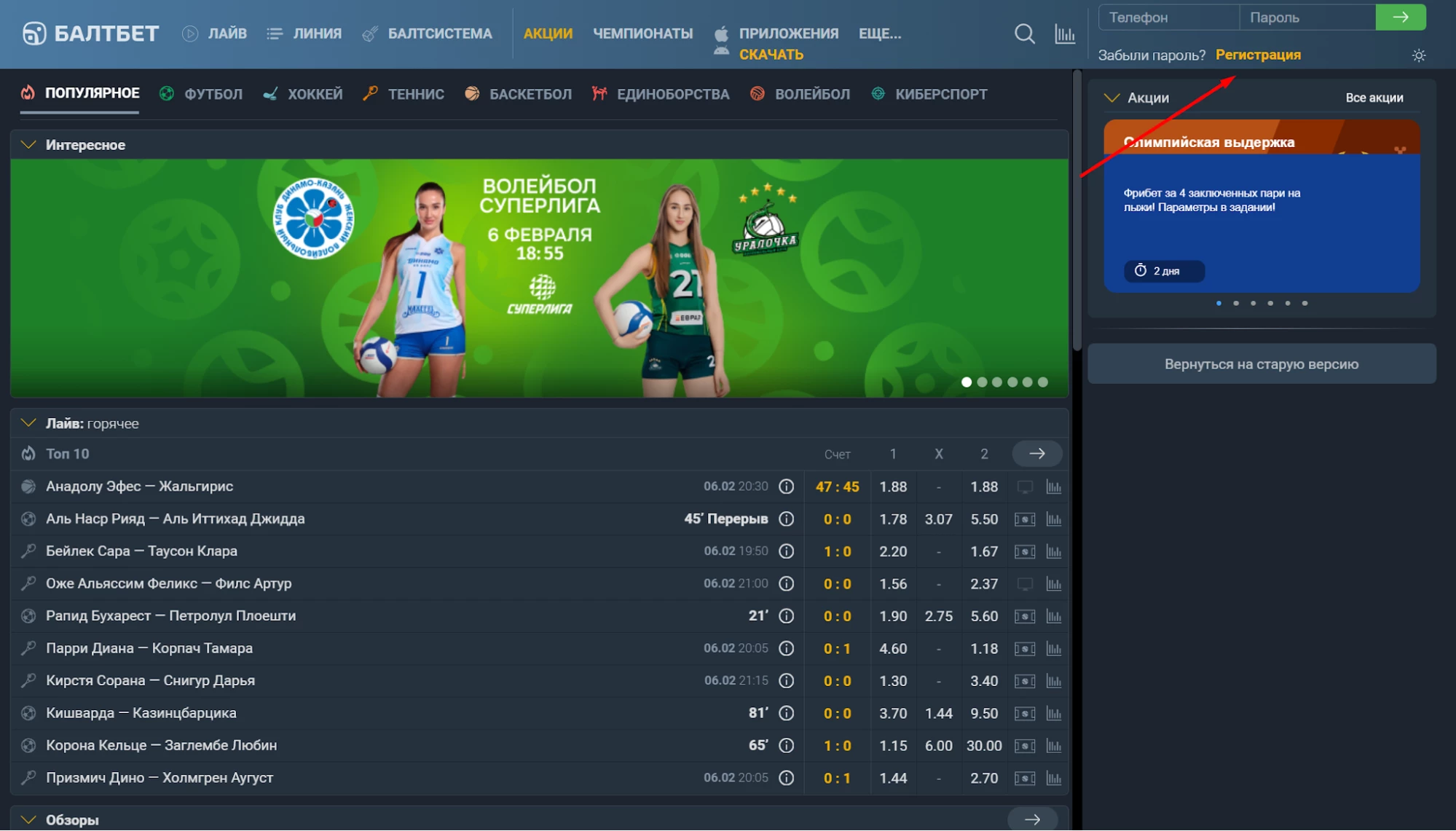Collapse the Акции sidebar panel
The image size is (1456, 831).
click(1111, 98)
